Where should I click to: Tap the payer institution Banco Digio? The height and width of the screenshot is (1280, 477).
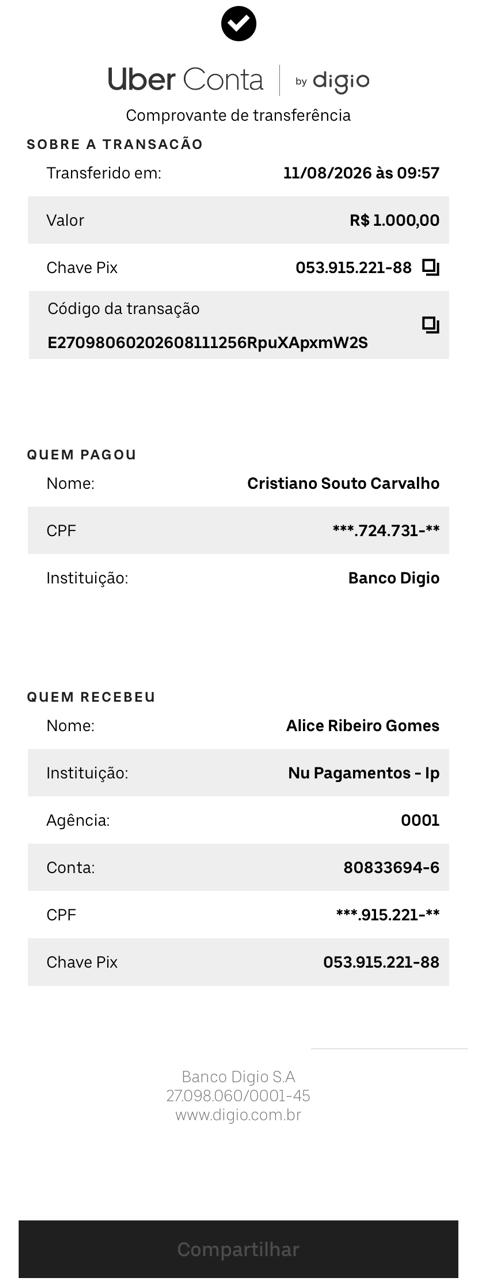[x=394, y=578]
